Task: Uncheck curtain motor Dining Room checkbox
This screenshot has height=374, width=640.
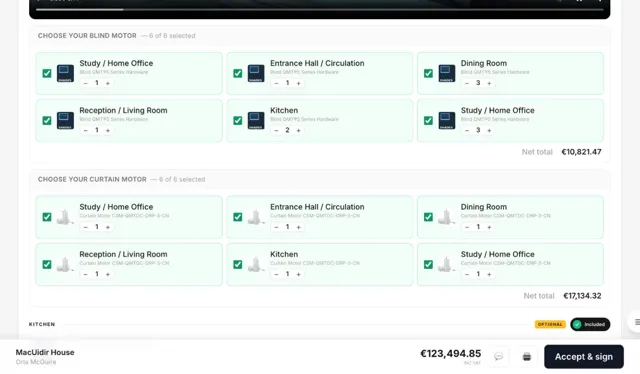Action: click(x=428, y=217)
